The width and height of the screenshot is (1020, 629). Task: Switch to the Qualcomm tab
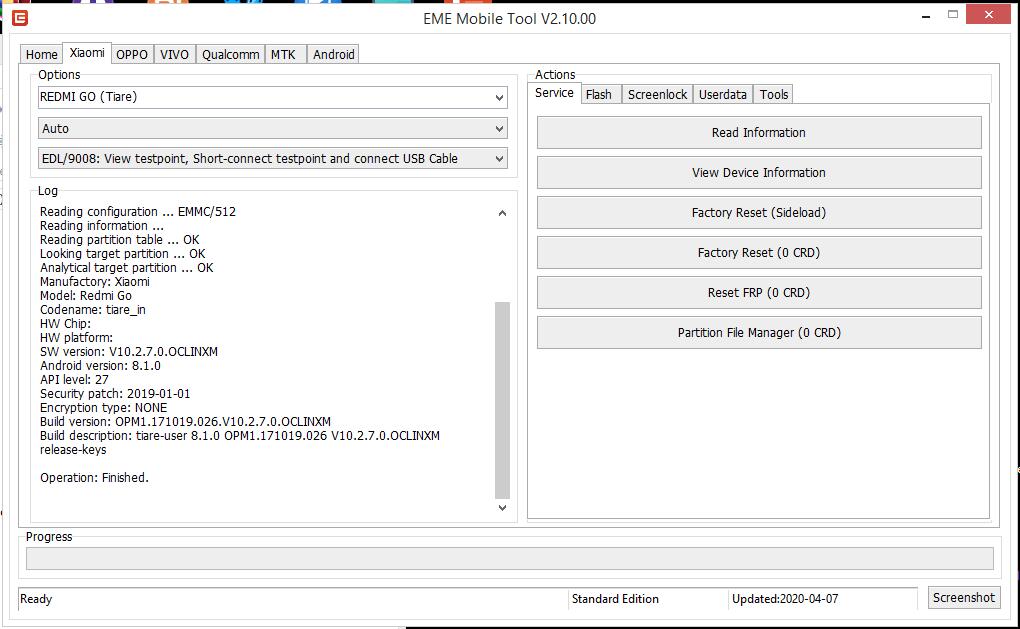[x=230, y=55]
